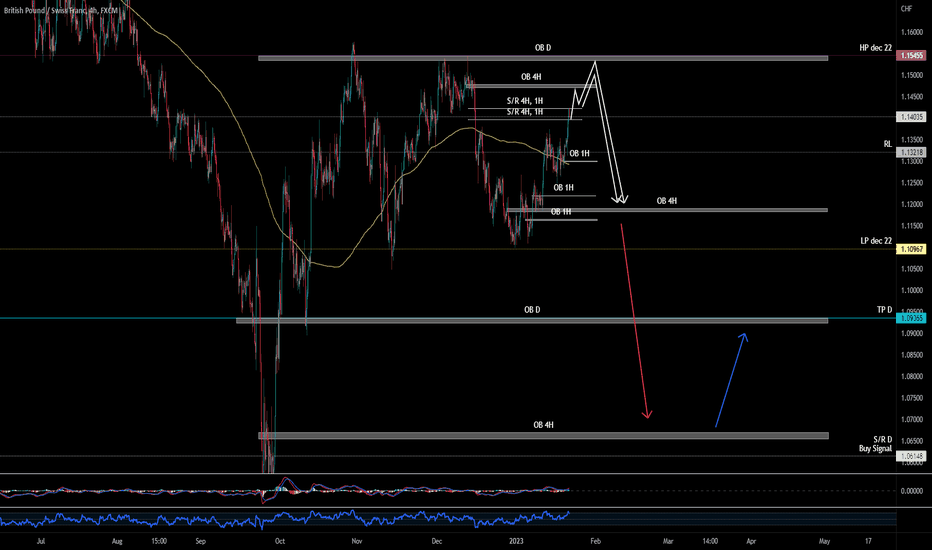Select the cyan 1.09355 price tag
Viewport: 932px width, 550px height.
[x=911, y=319]
